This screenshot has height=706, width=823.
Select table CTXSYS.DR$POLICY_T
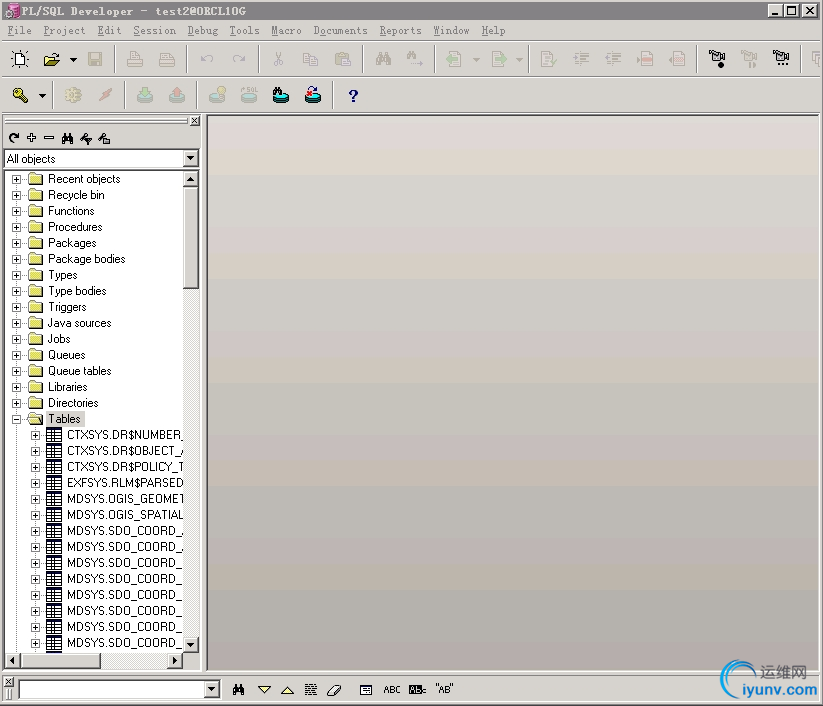(x=125, y=467)
